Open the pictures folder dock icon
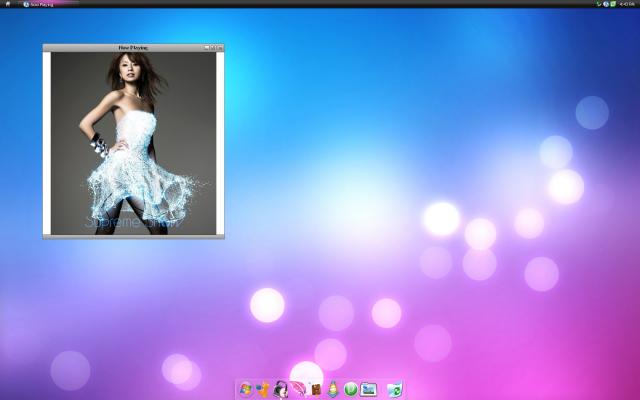640x400 pixels. [368, 389]
